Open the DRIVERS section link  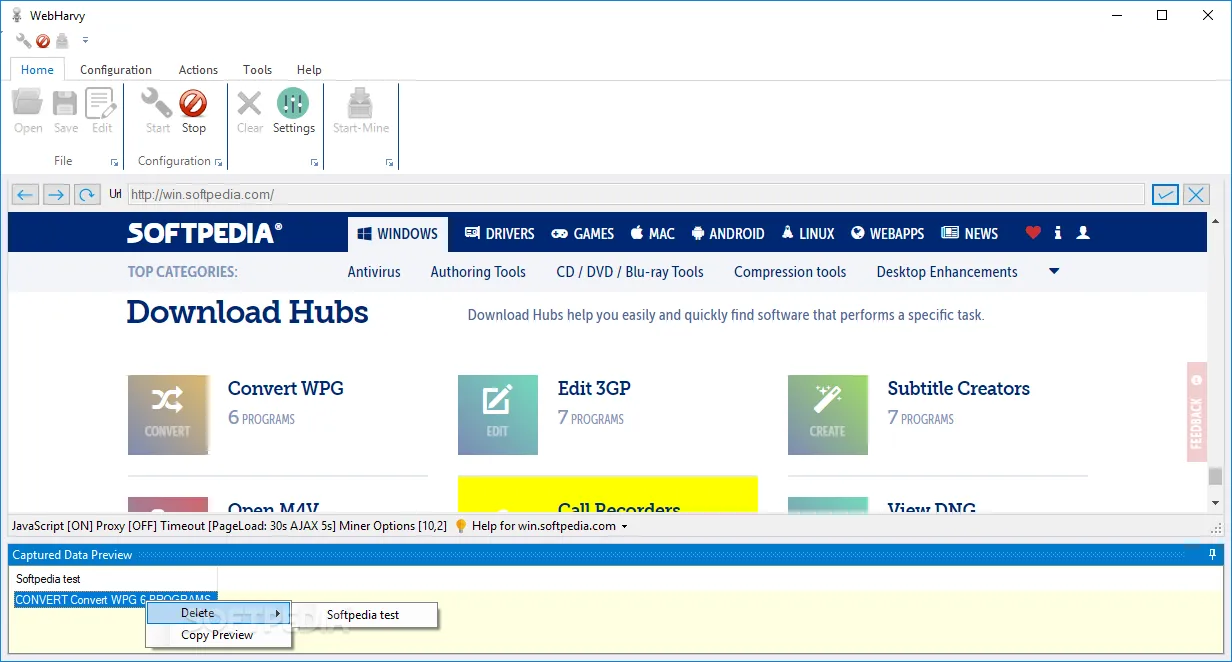click(499, 233)
